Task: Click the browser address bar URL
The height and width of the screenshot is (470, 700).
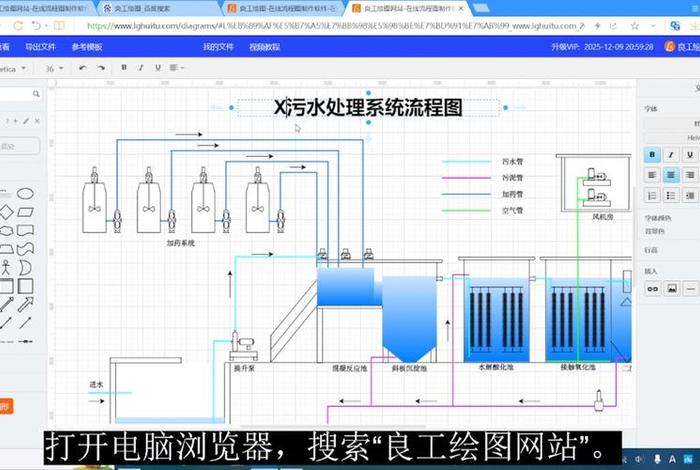Action: (x=336, y=26)
